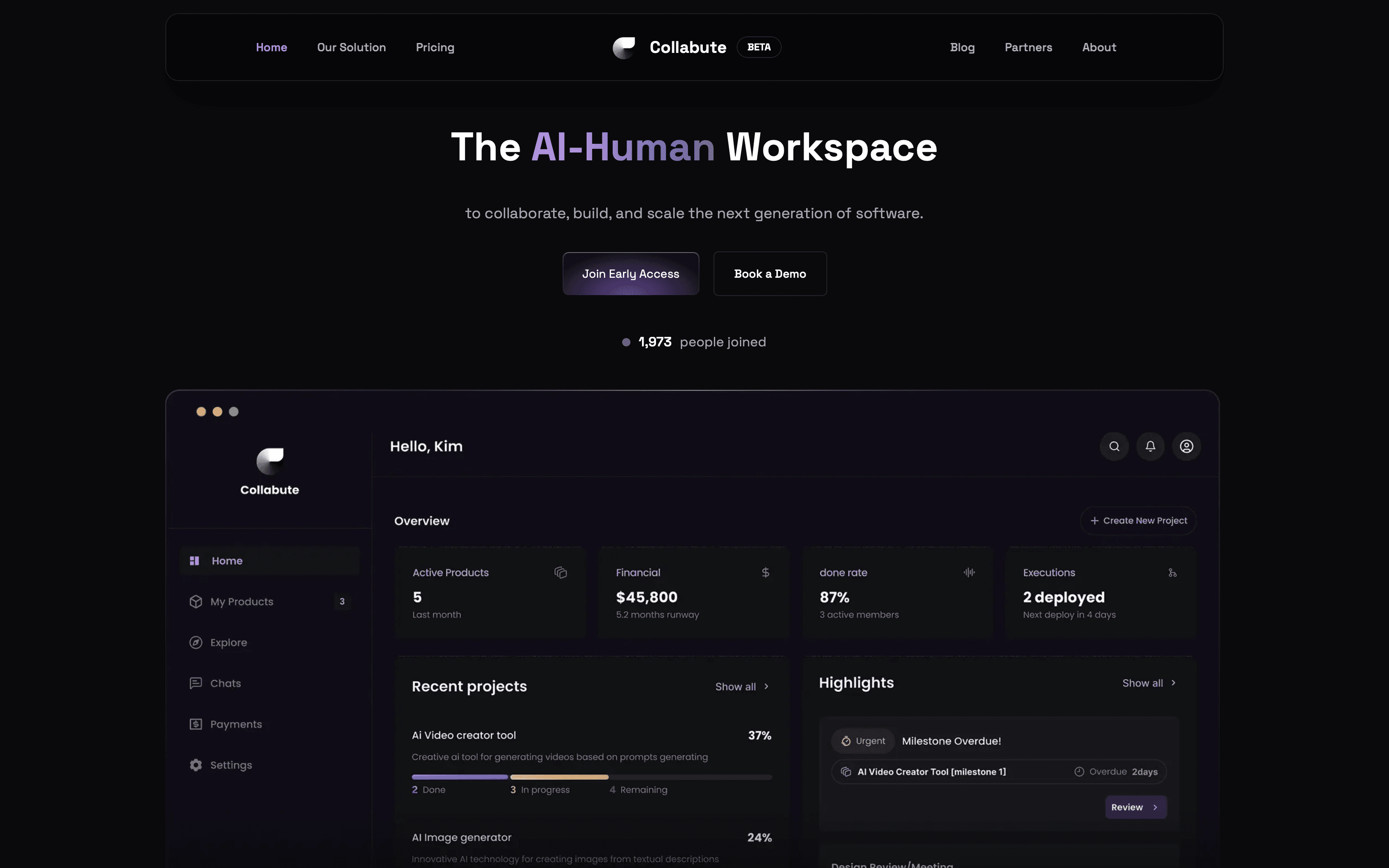
Task: Click the $45,800 financial value
Action: point(646,597)
